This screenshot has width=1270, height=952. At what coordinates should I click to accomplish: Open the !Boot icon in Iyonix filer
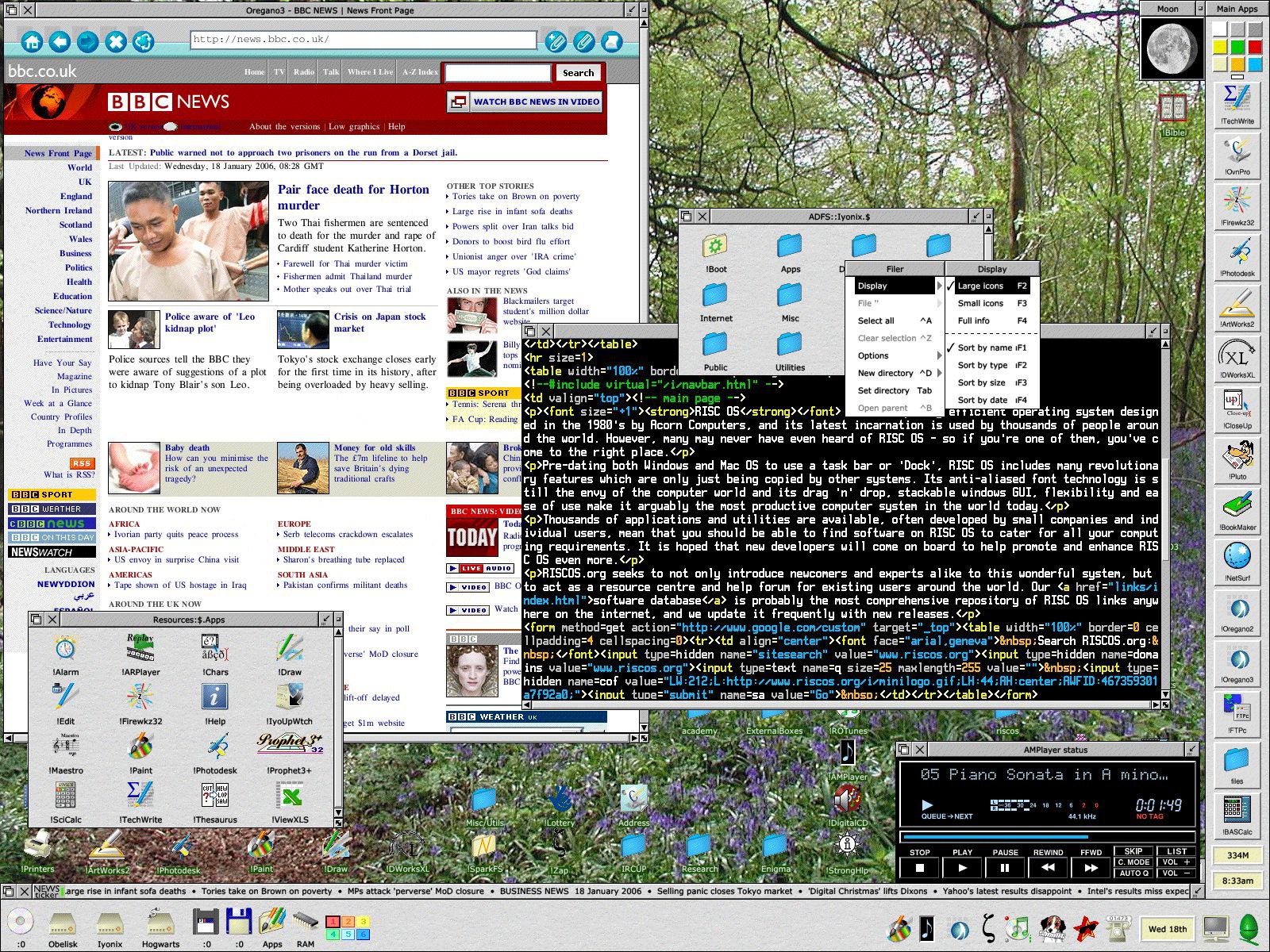[x=716, y=254]
